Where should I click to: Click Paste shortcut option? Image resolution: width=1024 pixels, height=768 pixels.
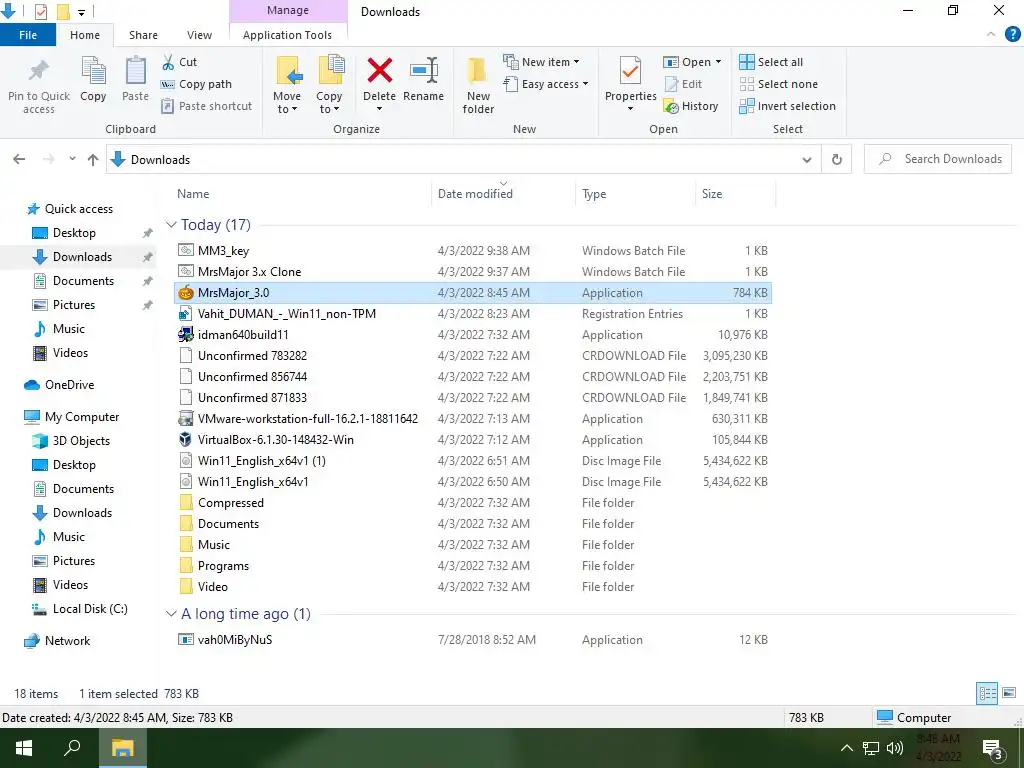pyautogui.click(x=206, y=106)
